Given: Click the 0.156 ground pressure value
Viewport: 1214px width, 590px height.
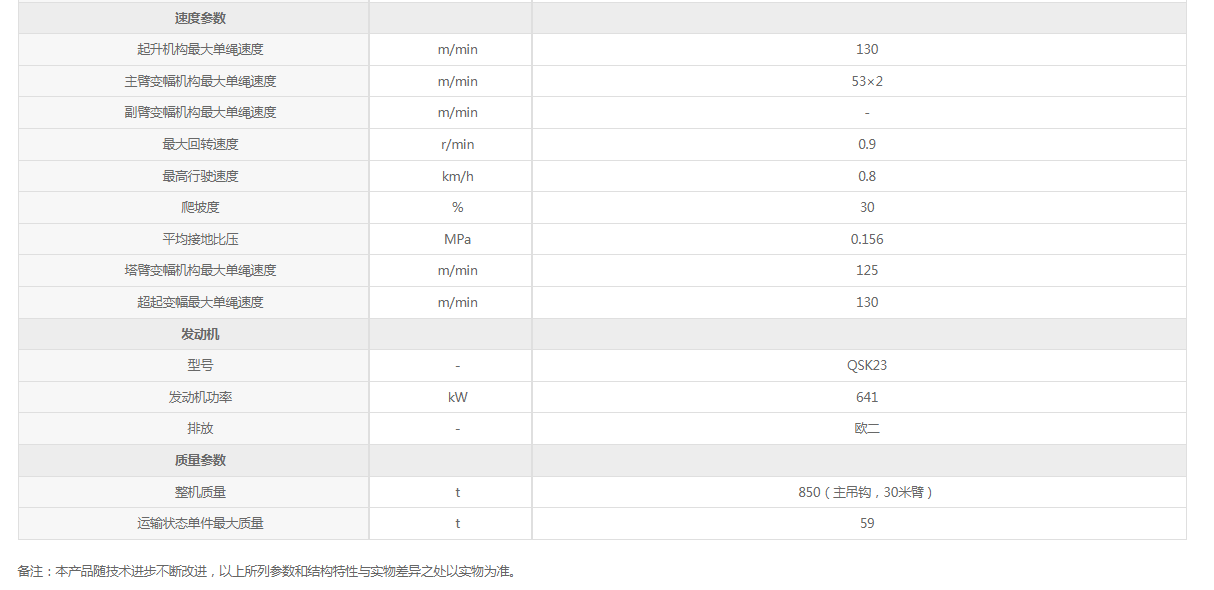Looking at the screenshot, I should tap(866, 239).
